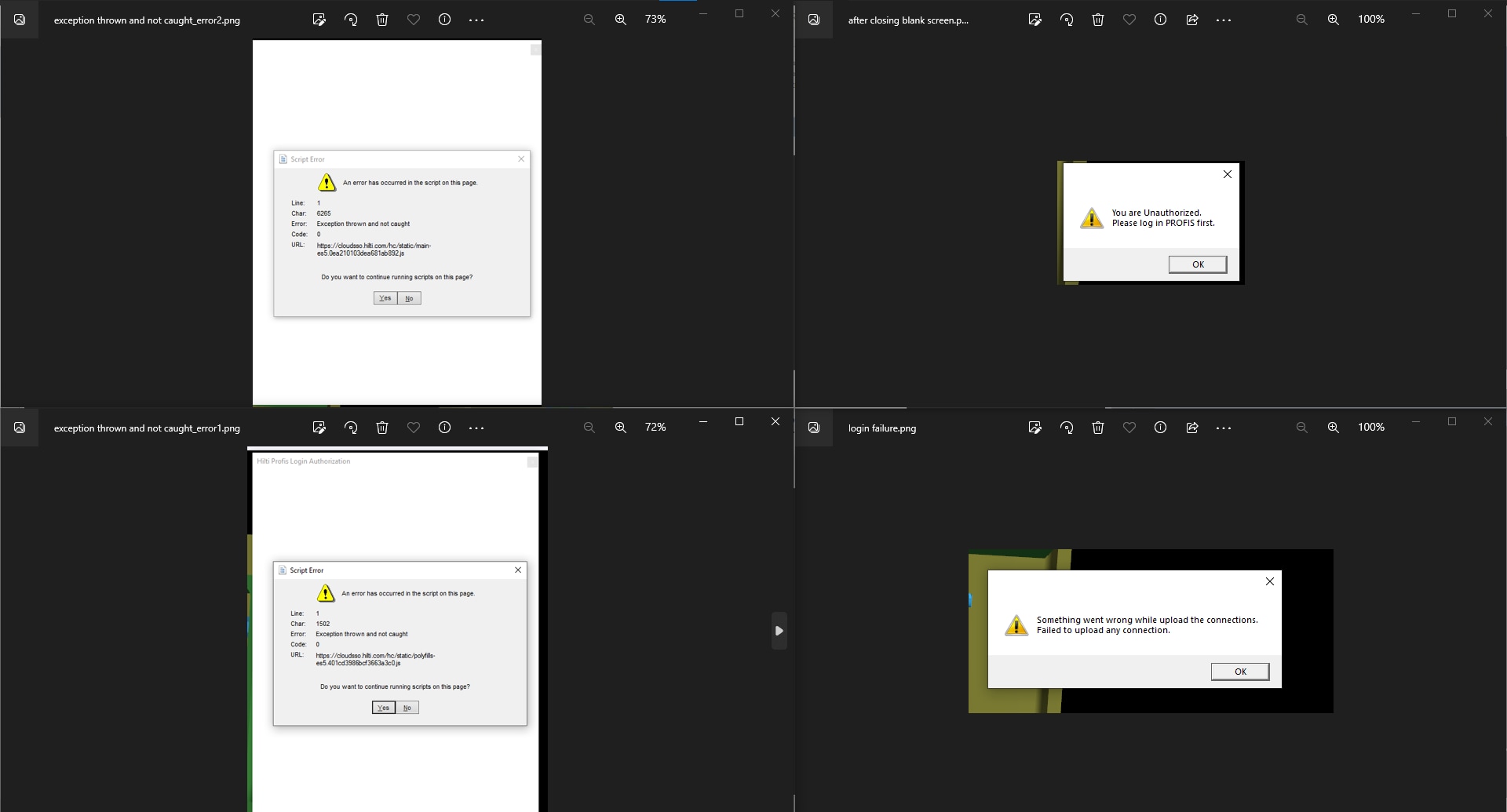This screenshot has height=812, width=1507.
Task: Open three-dot menu in 'after closing blank screen' window
Action: pos(1223,20)
